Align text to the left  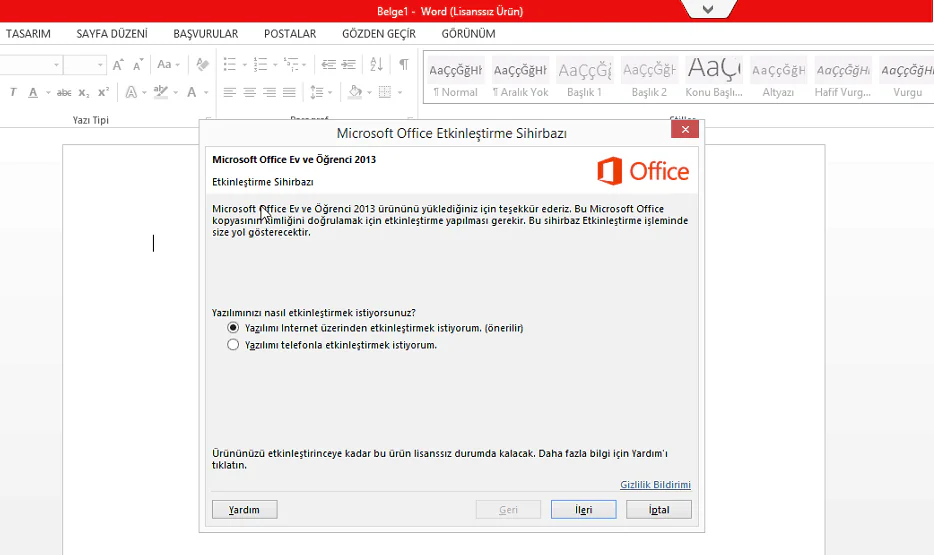230,92
